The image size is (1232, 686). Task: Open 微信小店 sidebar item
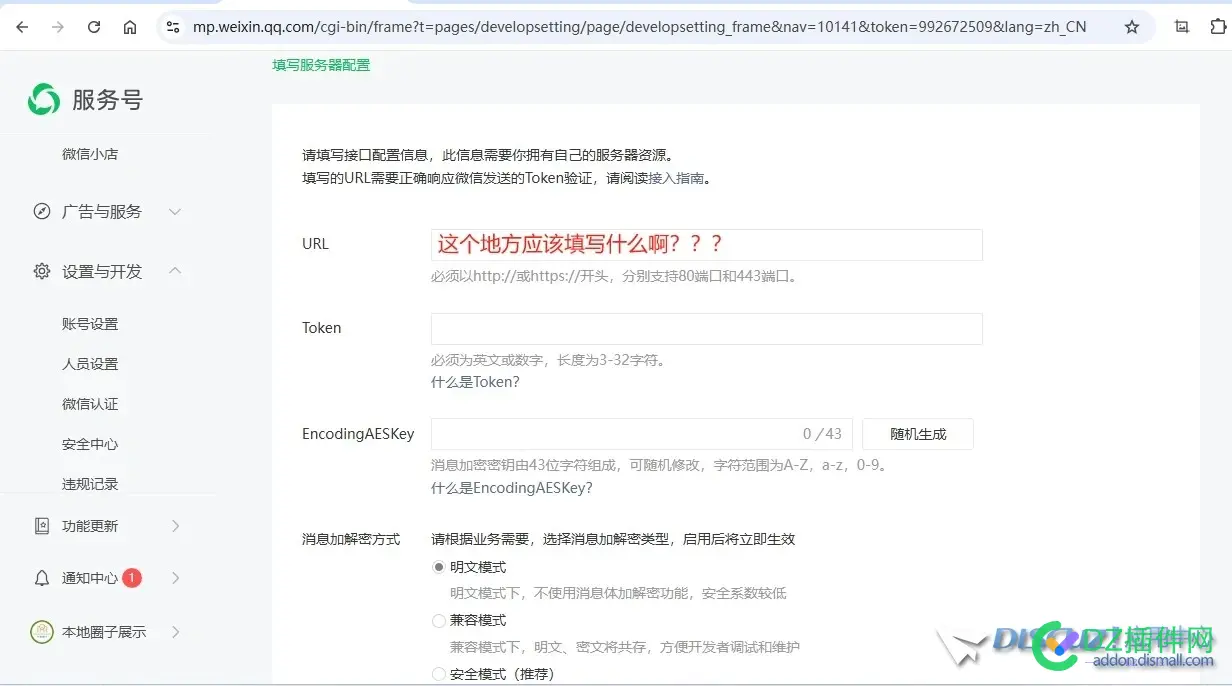pyautogui.click(x=90, y=154)
